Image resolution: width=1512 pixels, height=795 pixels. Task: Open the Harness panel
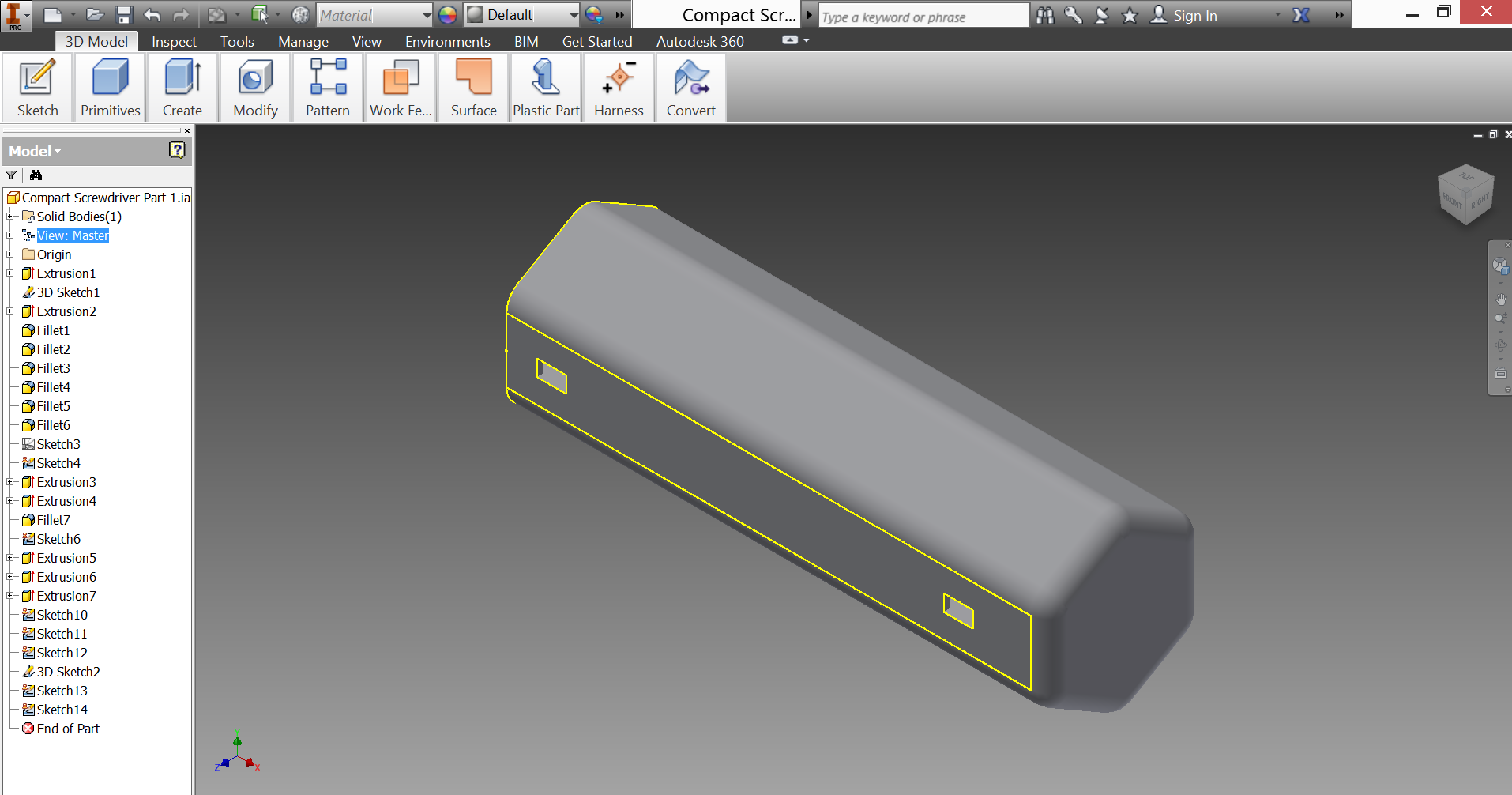tap(619, 88)
